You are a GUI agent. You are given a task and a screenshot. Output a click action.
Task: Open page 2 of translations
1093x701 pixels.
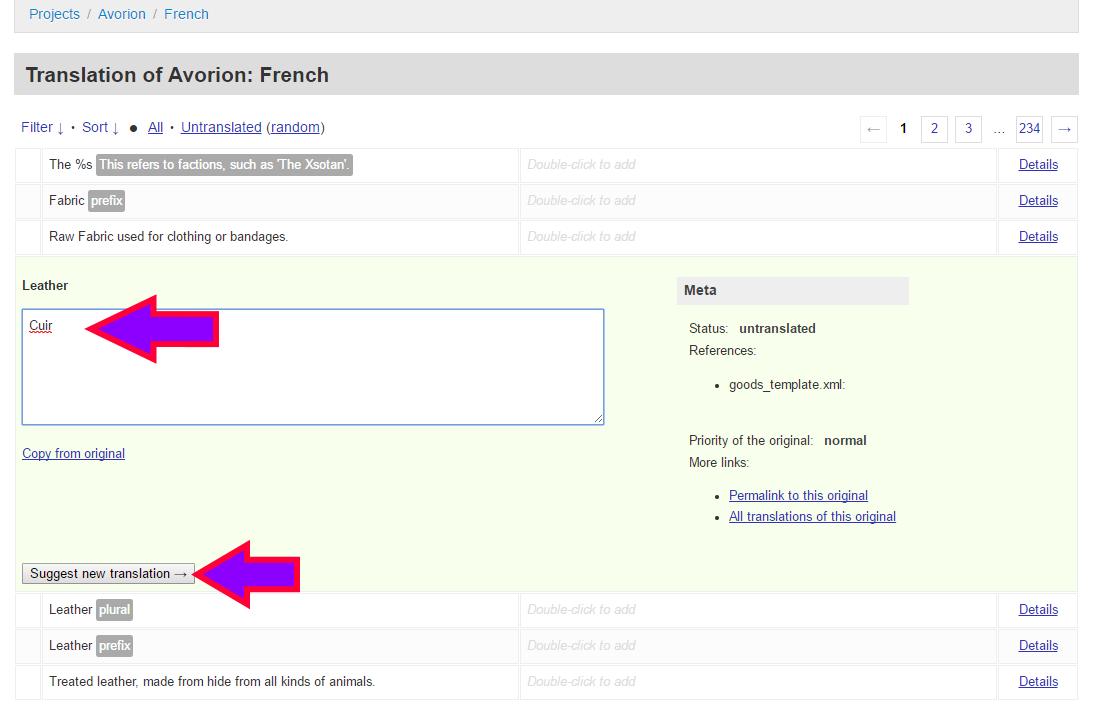(934, 129)
